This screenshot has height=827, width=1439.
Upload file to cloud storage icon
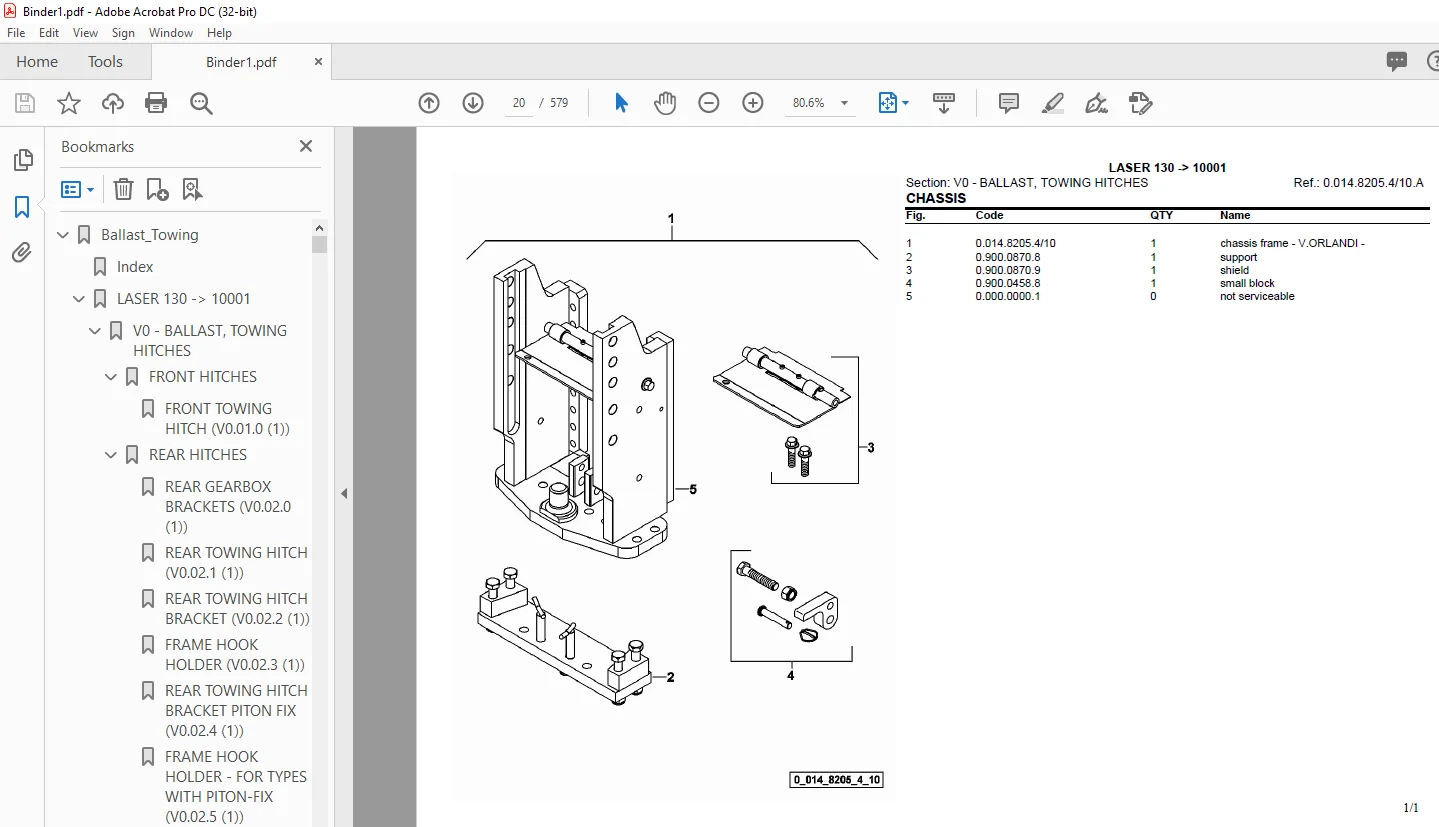point(113,103)
